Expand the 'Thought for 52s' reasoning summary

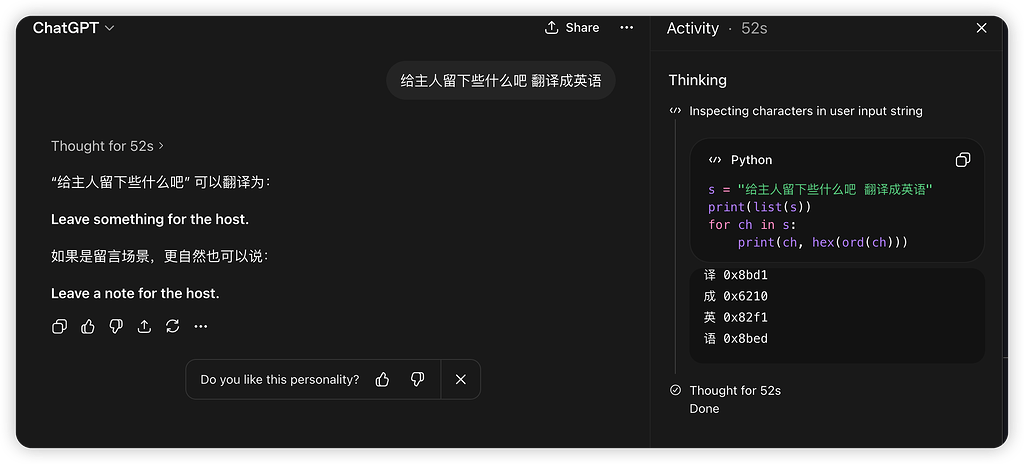(x=107, y=146)
